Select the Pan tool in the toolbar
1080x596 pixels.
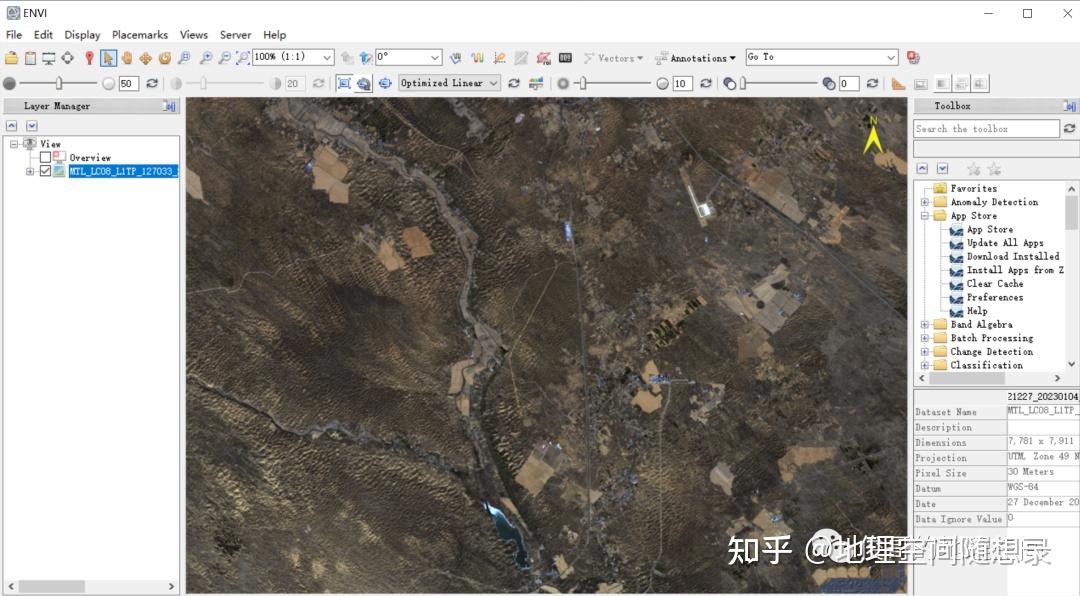coord(126,57)
